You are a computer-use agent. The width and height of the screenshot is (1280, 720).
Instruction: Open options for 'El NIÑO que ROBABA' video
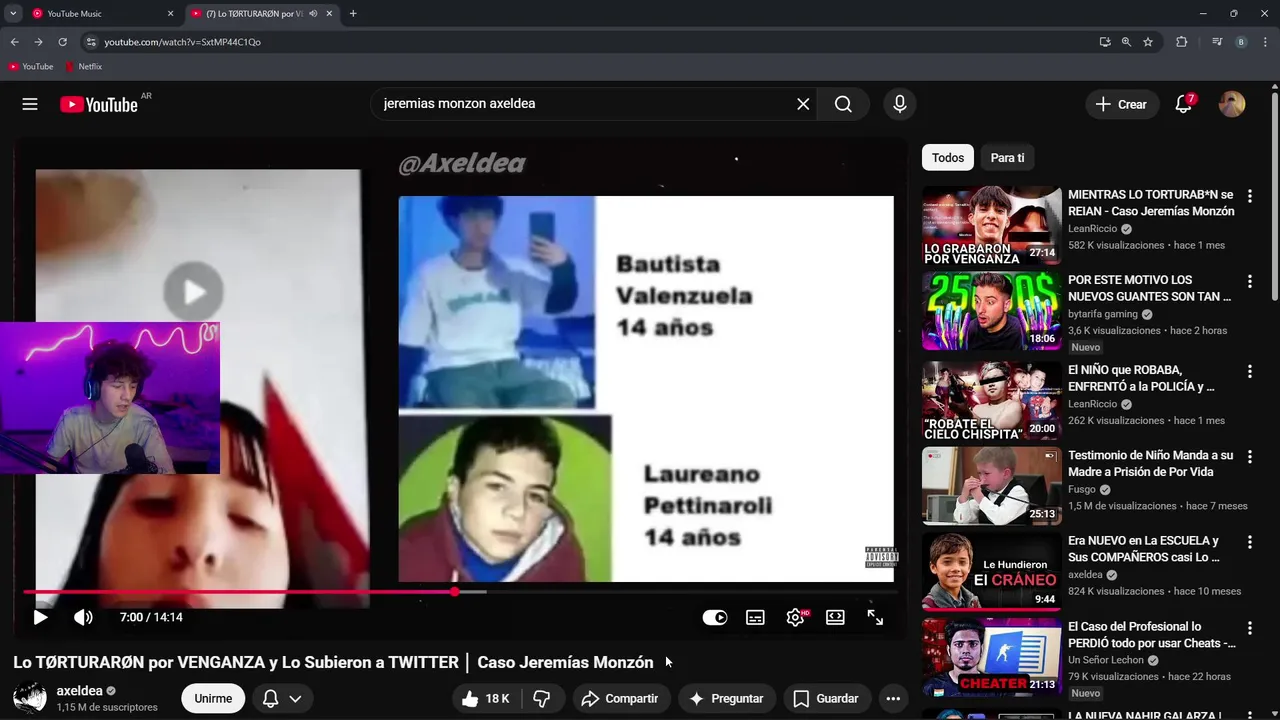(x=1249, y=371)
